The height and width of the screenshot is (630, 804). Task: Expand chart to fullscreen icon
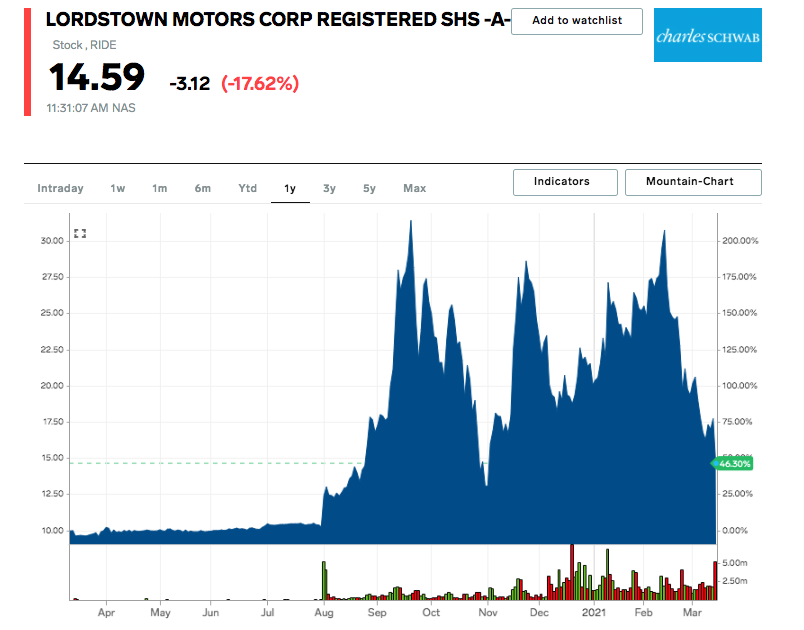coord(80,234)
